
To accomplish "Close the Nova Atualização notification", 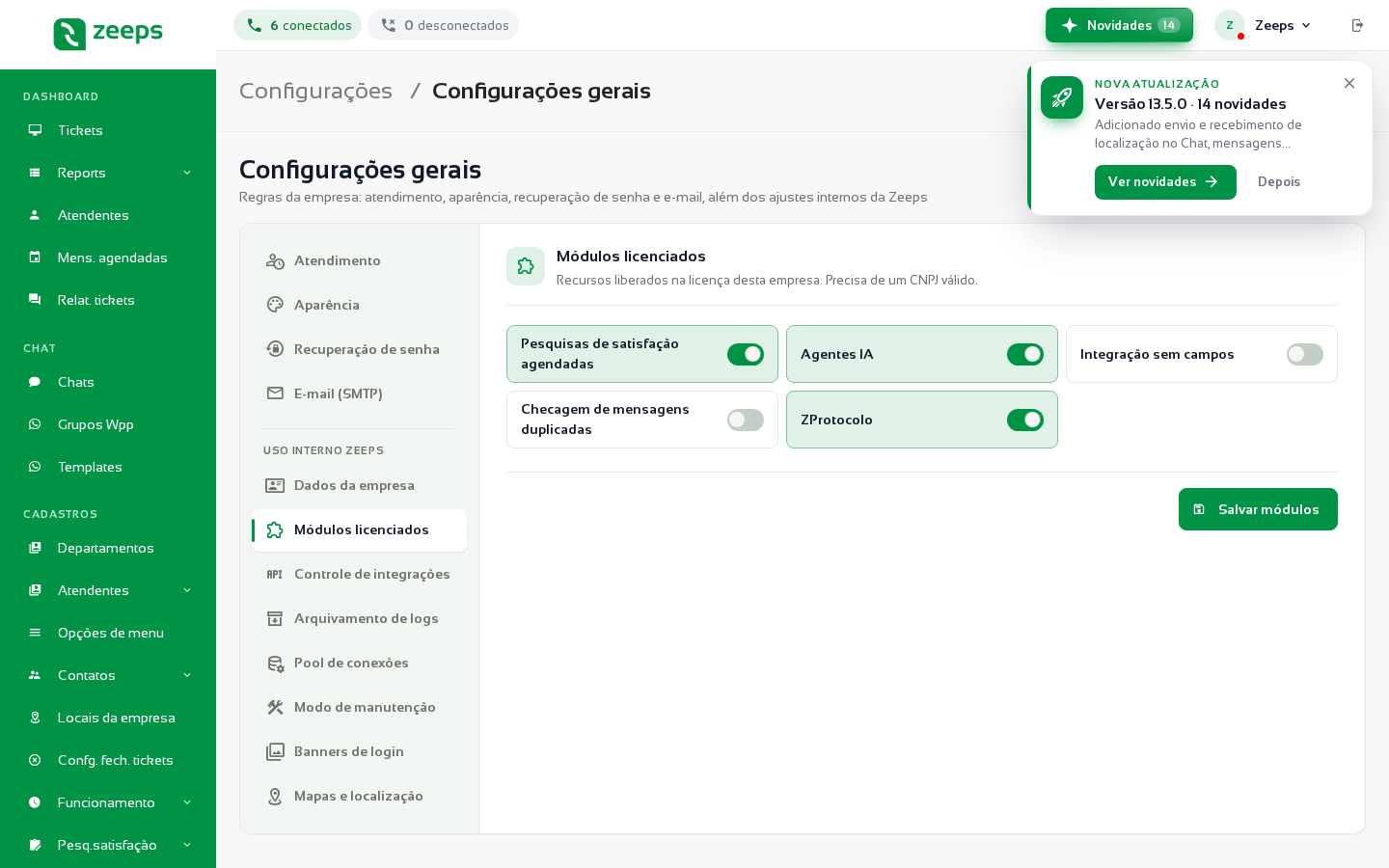I will pos(1349,84).
